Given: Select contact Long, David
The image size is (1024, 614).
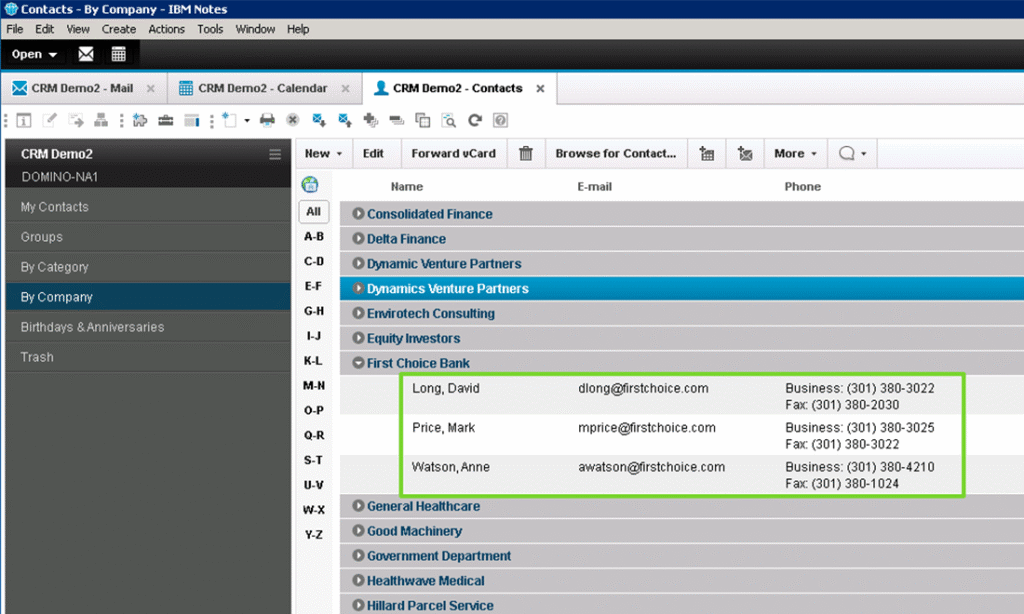Looking at the screenshot, I should point(445,388).
